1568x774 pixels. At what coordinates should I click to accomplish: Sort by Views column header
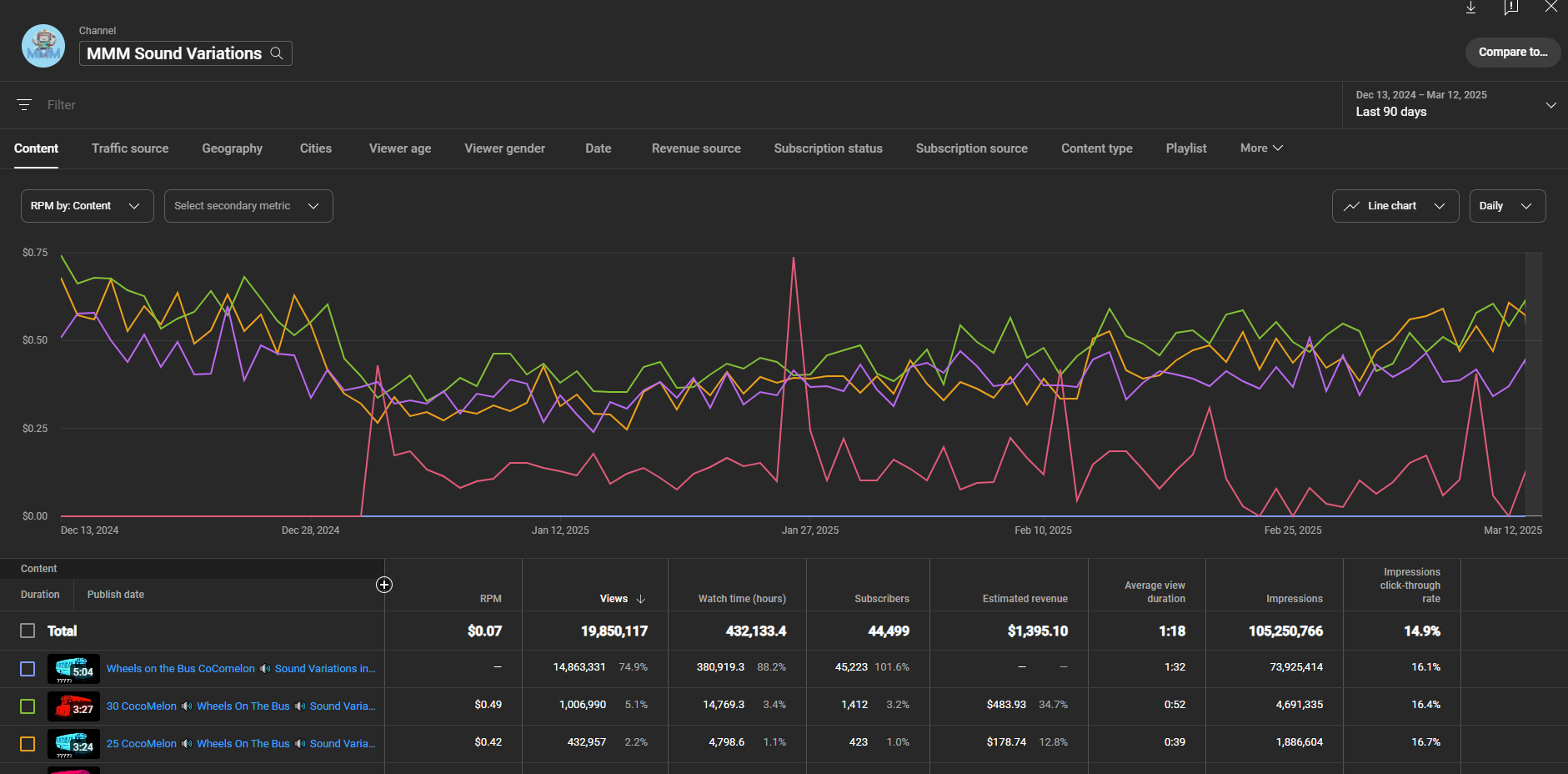click(614, 599)
